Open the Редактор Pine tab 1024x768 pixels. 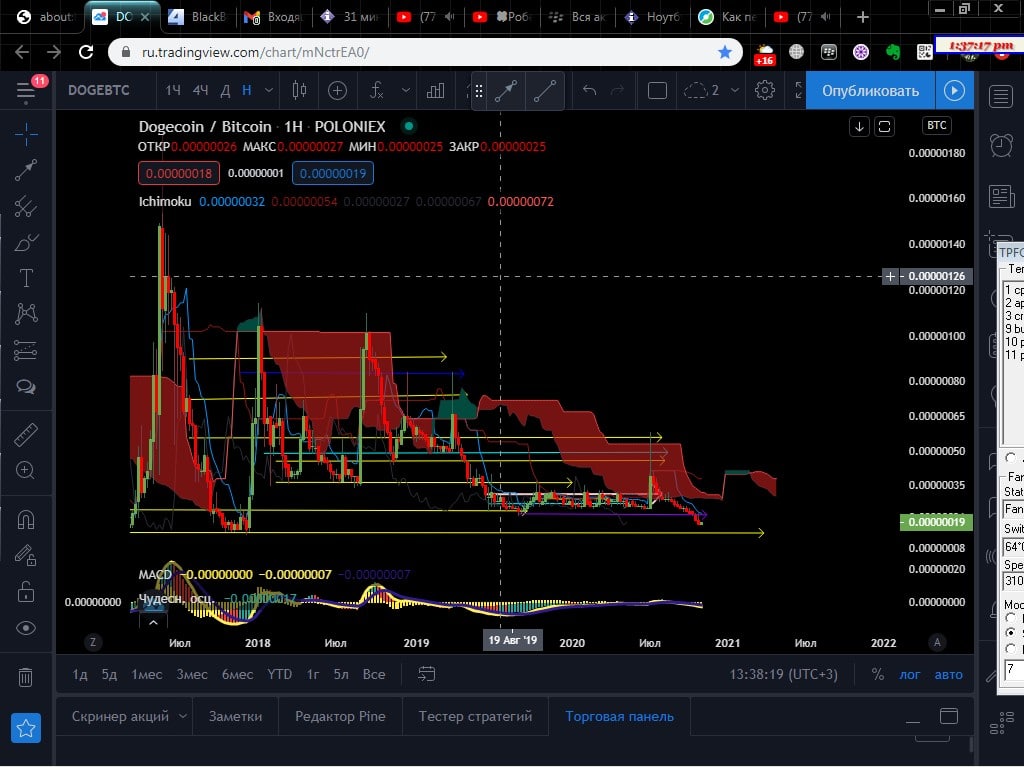click(340, 716)
